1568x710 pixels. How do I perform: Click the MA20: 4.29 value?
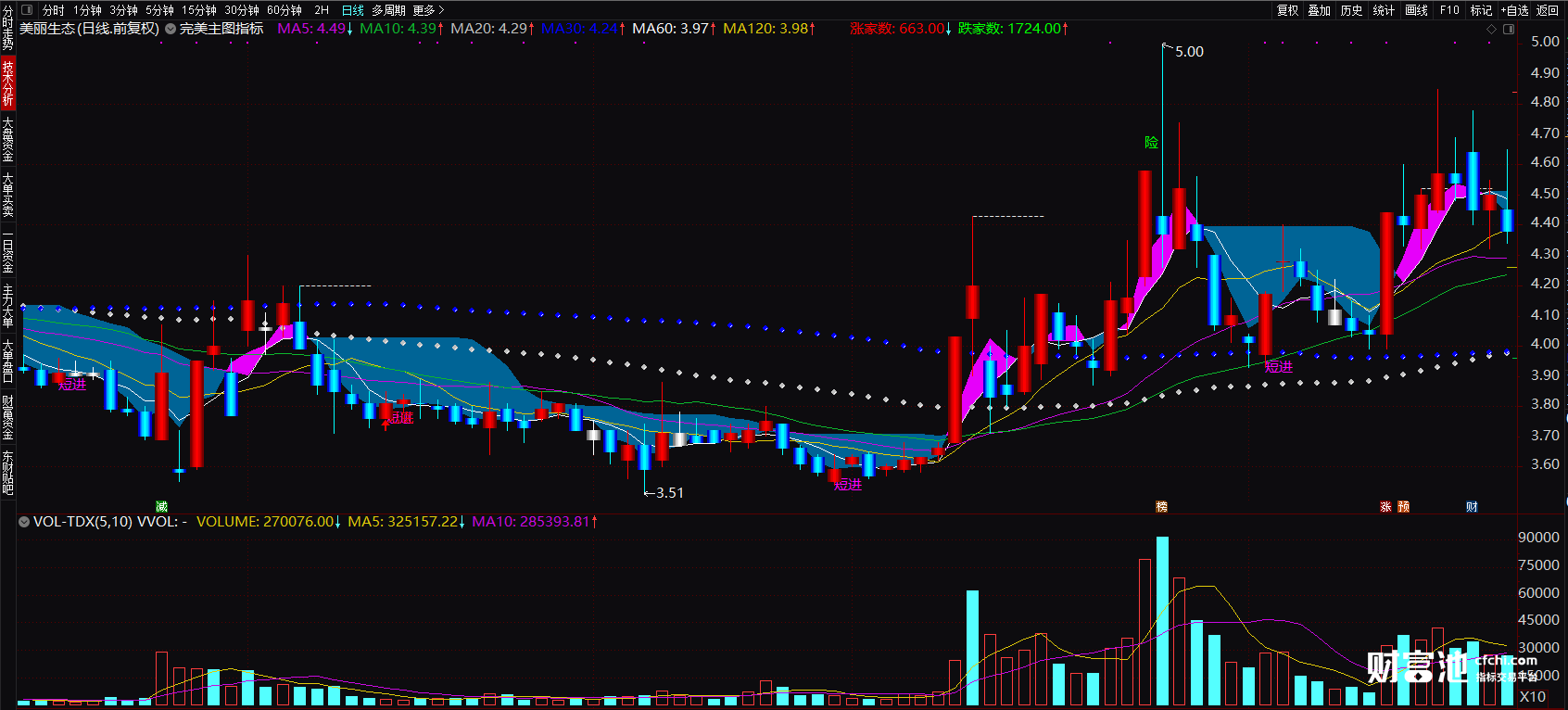pyautogui.click(x=492, y=29)
